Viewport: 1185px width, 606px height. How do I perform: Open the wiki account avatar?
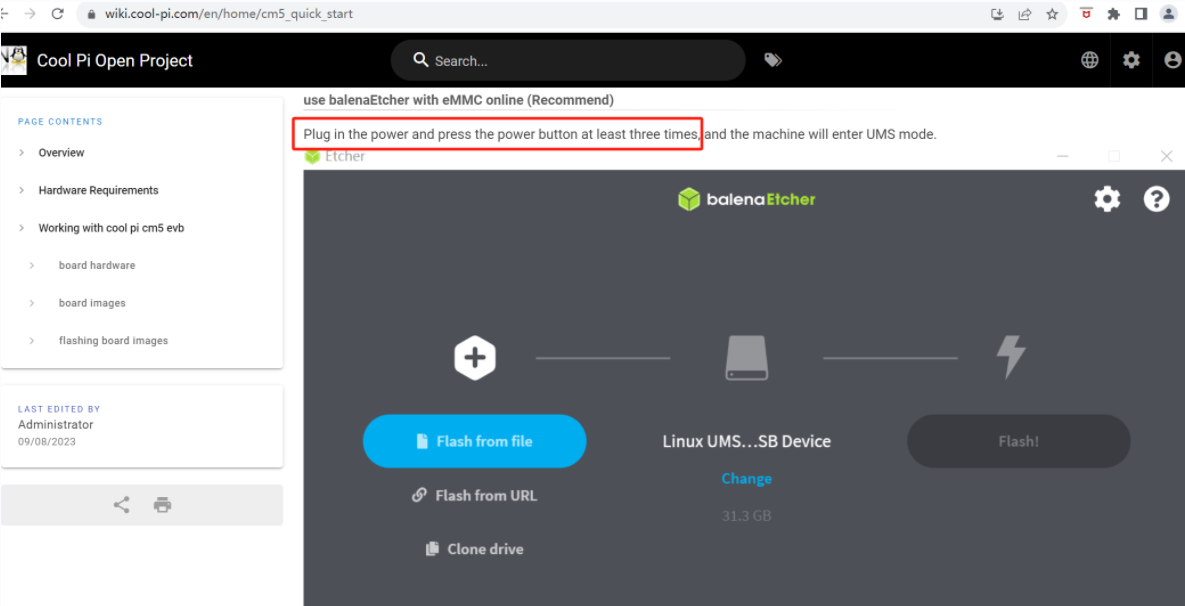click(1173, 60)
